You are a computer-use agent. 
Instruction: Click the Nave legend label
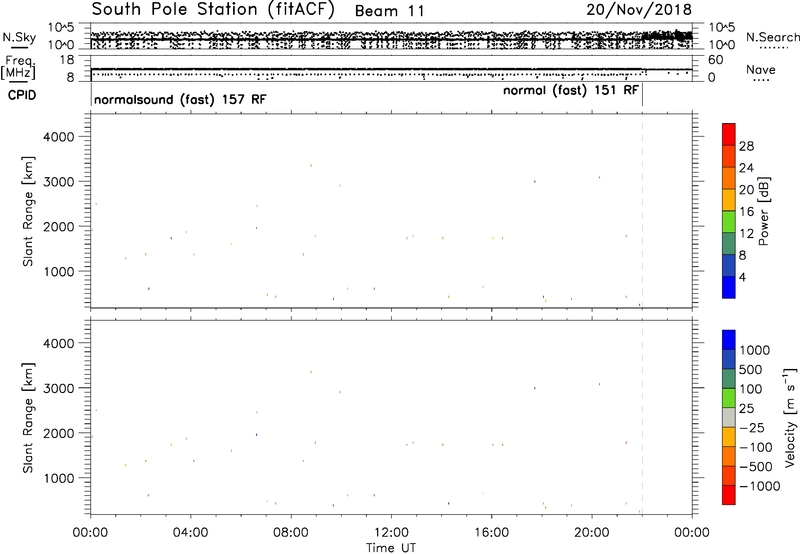pyautogui.click(x=761, y=69)
